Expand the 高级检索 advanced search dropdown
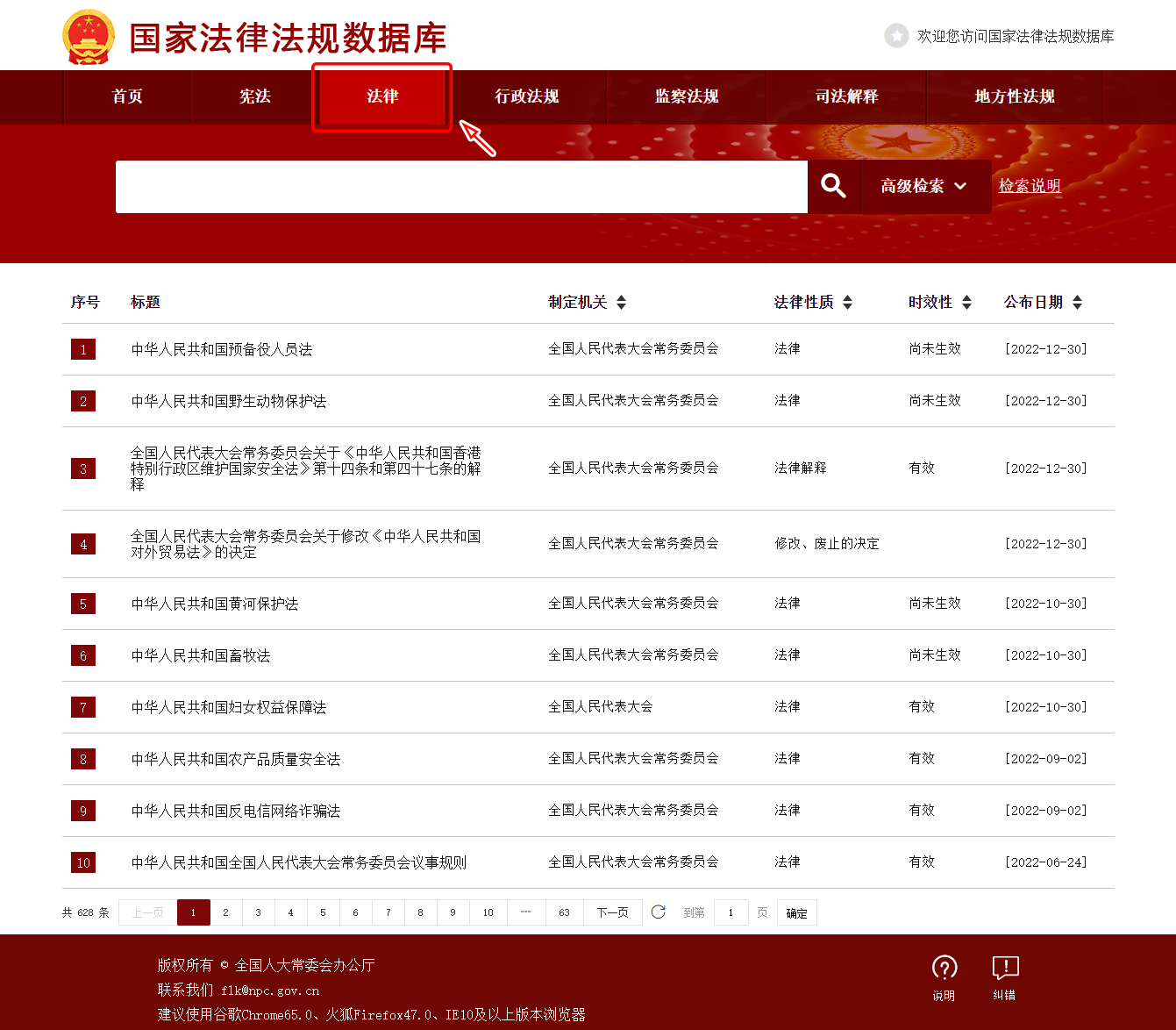 [925, 186]
